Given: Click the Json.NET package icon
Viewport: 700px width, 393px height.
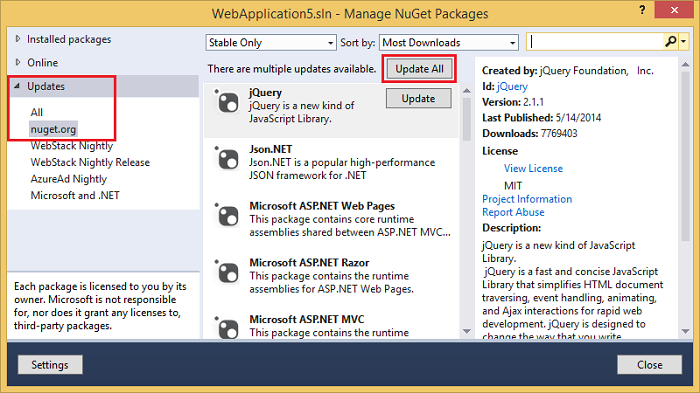Looking at the screenshot, I should click(228, 159).
